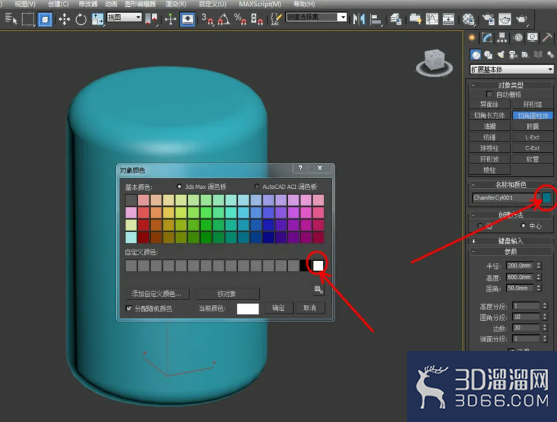
Task: Open Edit Named Selection Sets
Action: (276, 19)
